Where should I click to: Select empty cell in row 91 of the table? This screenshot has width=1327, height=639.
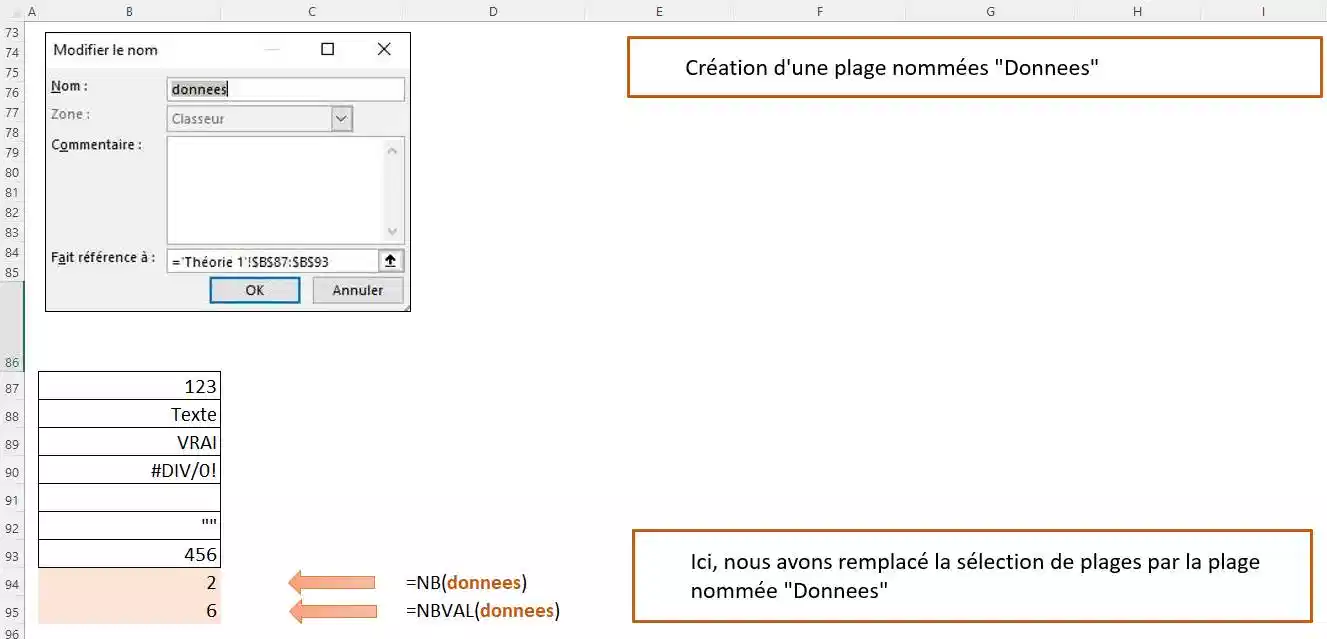click(129, 498)
